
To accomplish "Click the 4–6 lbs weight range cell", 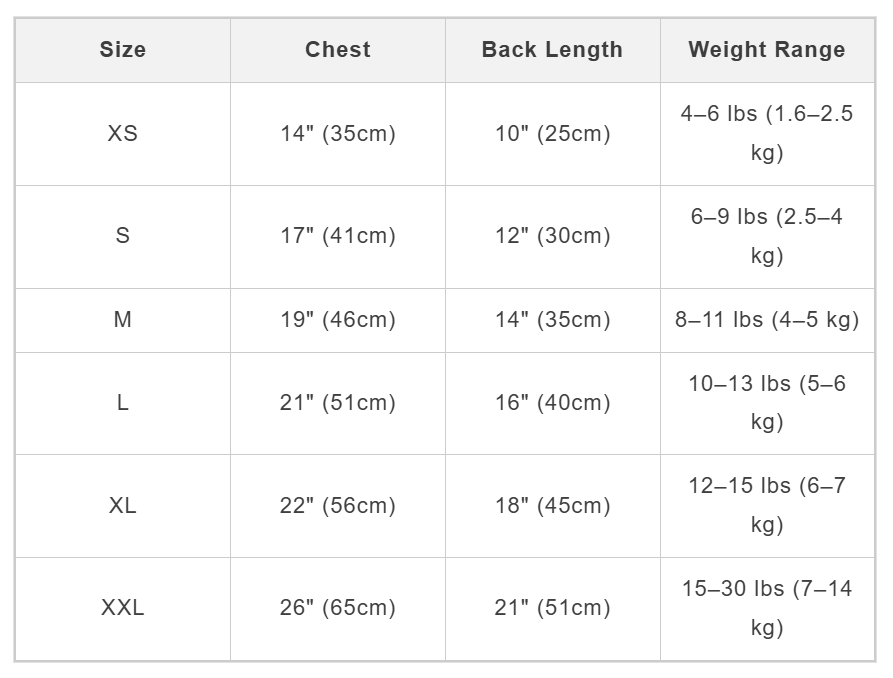I will [x=767, y=133].
